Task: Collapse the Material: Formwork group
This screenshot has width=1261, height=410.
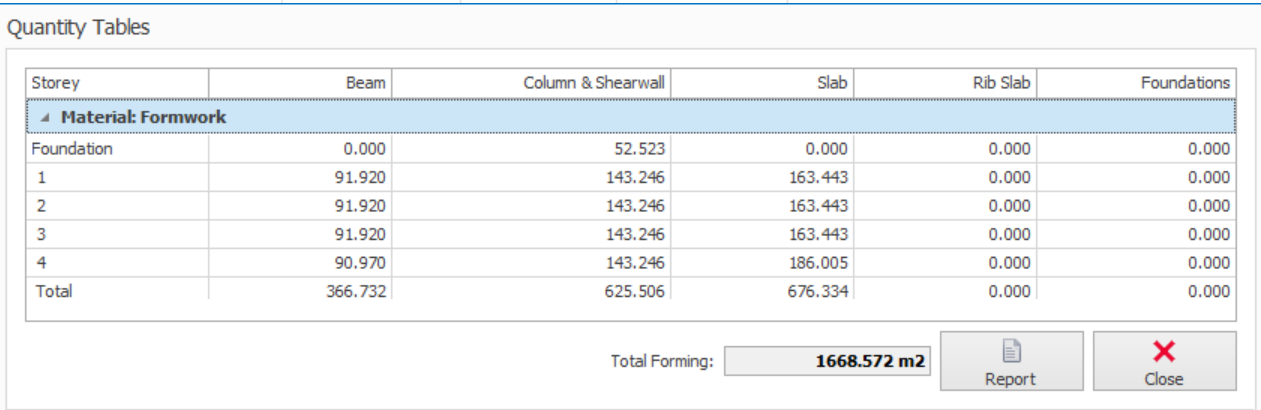Action: point(46,118)
